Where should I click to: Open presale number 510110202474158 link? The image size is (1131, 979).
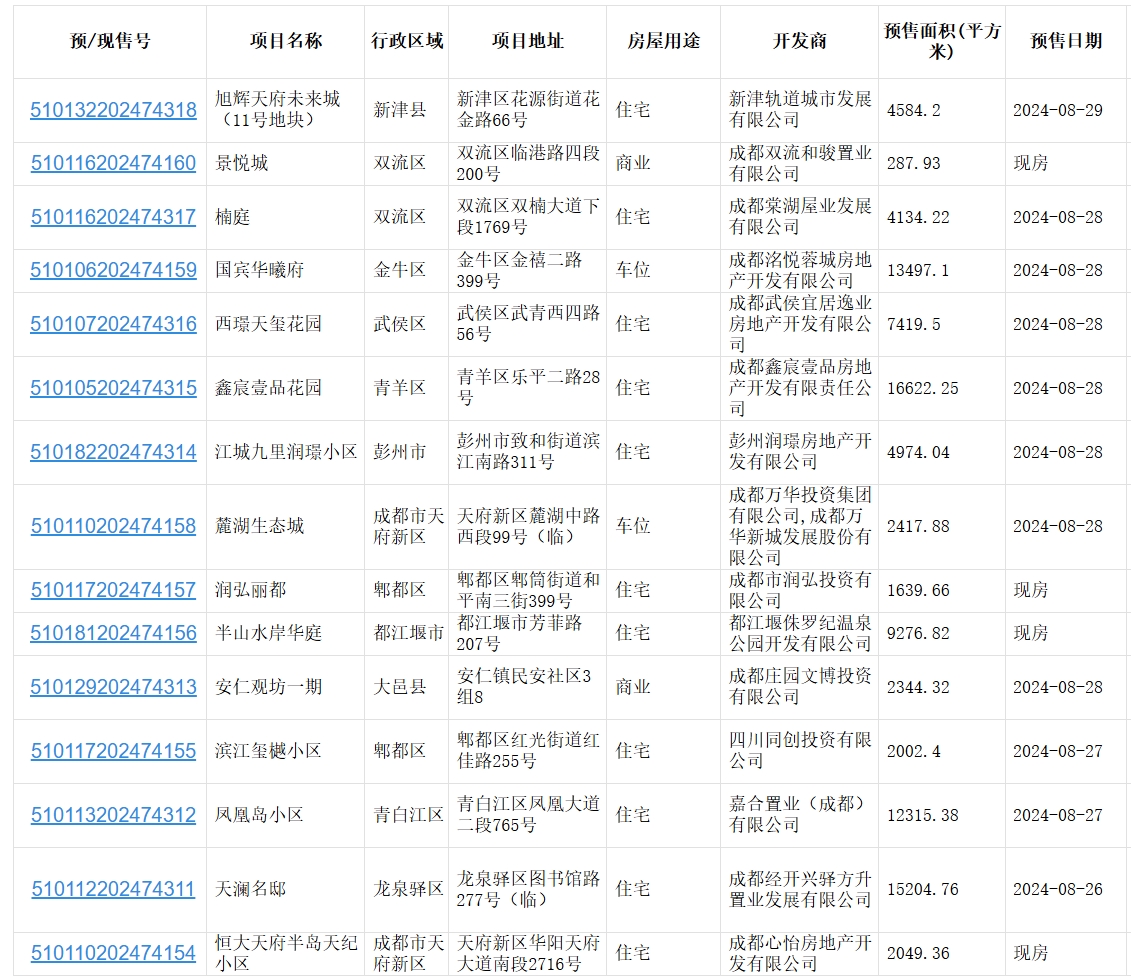[113, 527]
